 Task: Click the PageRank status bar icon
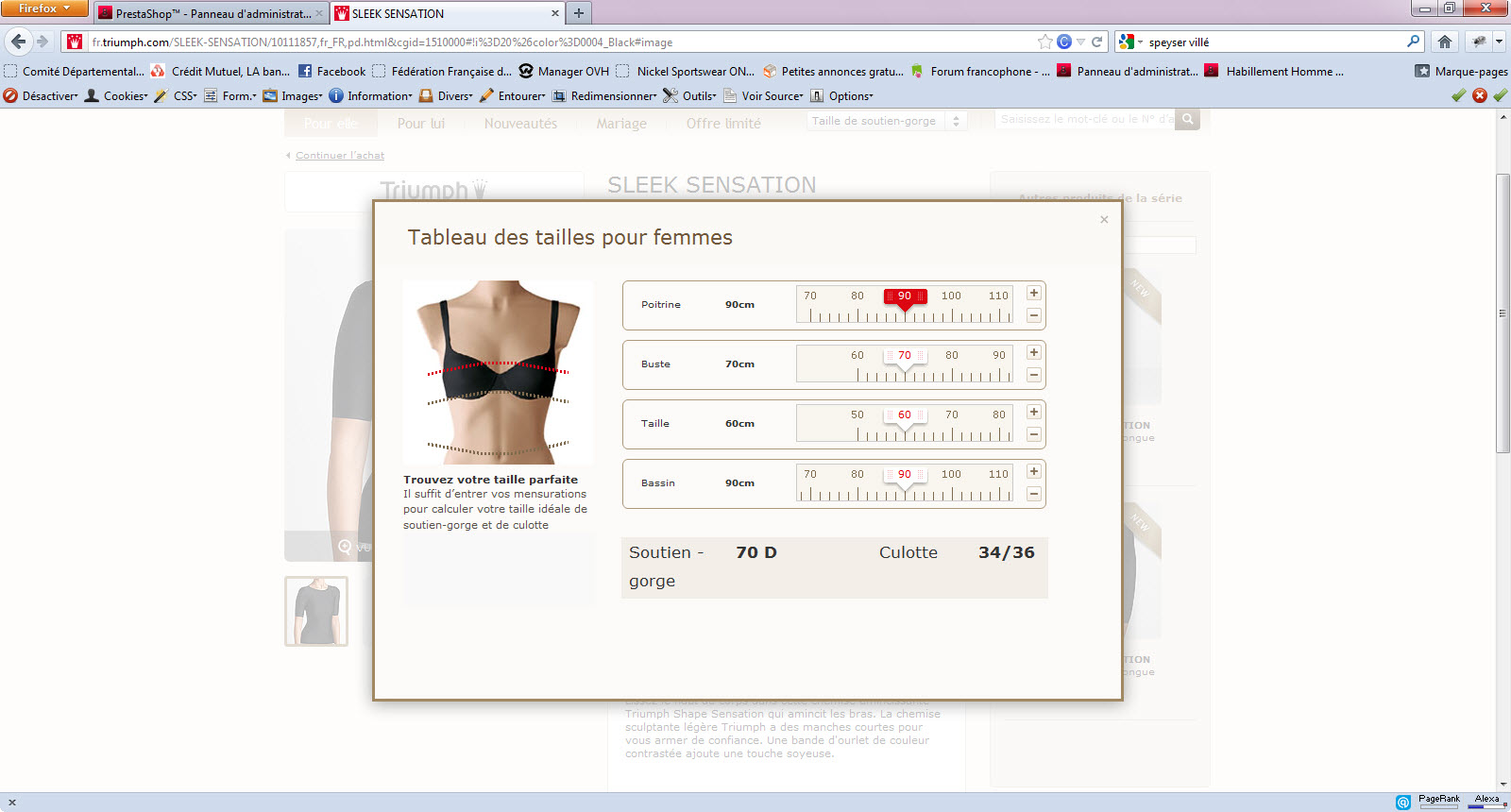click(x=1439, y=801)
